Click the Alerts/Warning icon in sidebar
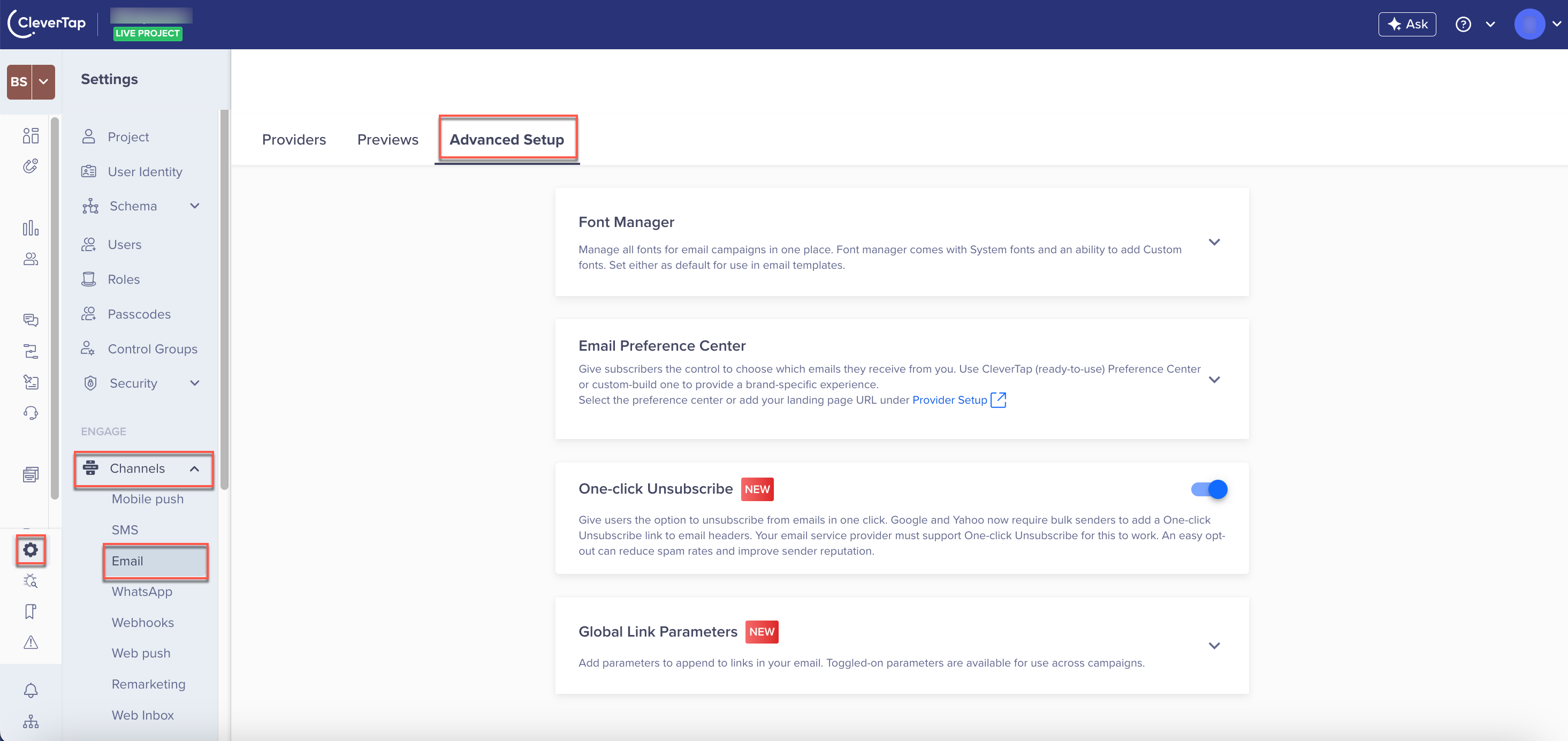The width and height of the screenshot is (1568, 741). pos(29,642)
